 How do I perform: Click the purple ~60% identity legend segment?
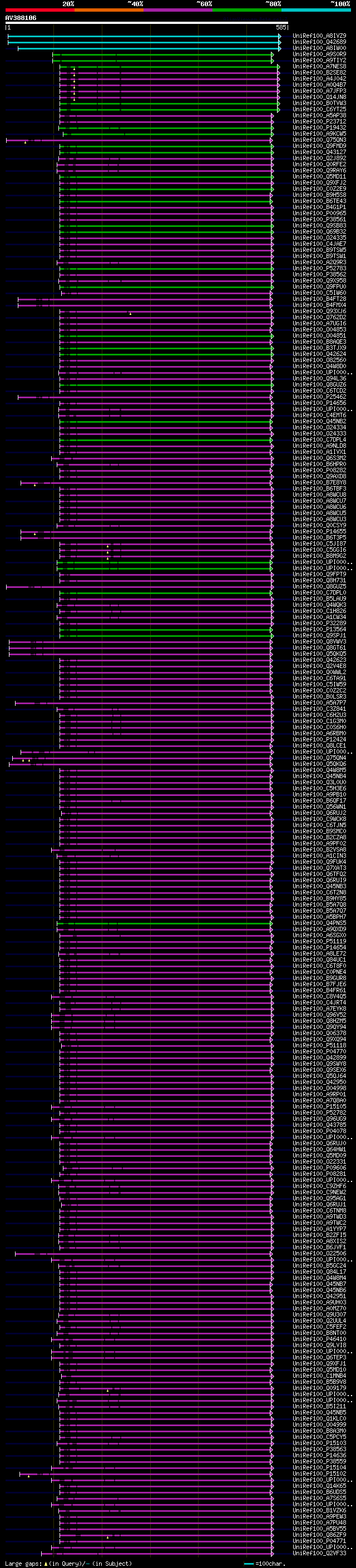177,10
